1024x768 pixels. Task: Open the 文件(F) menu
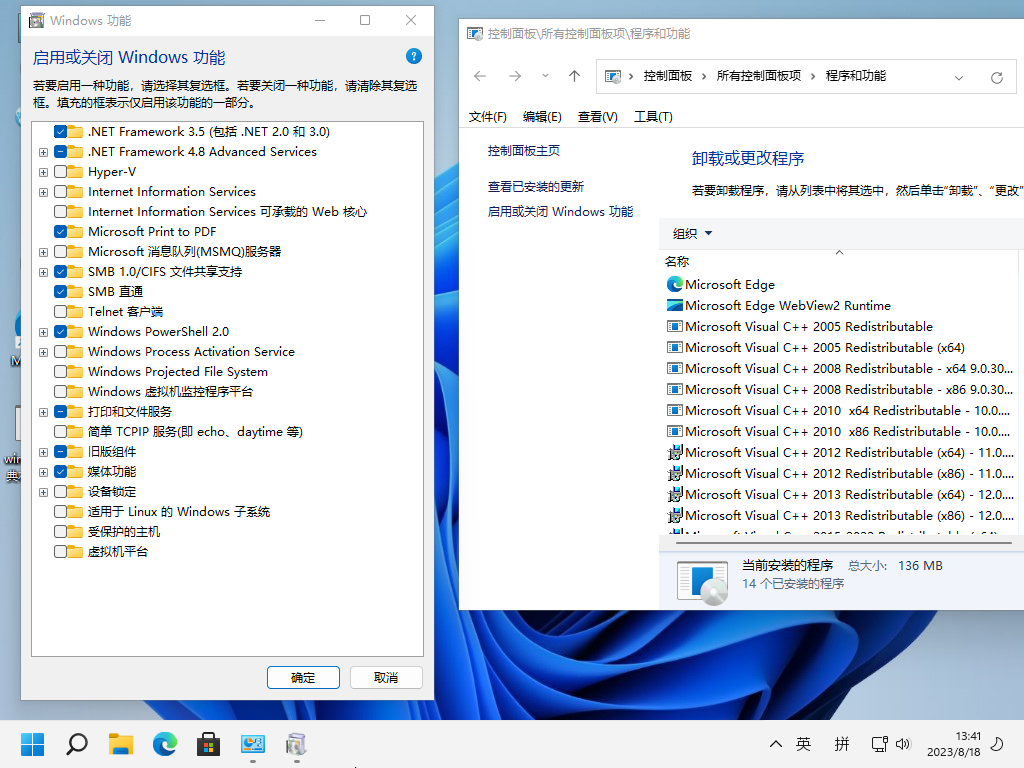click(x=488, y=117)
